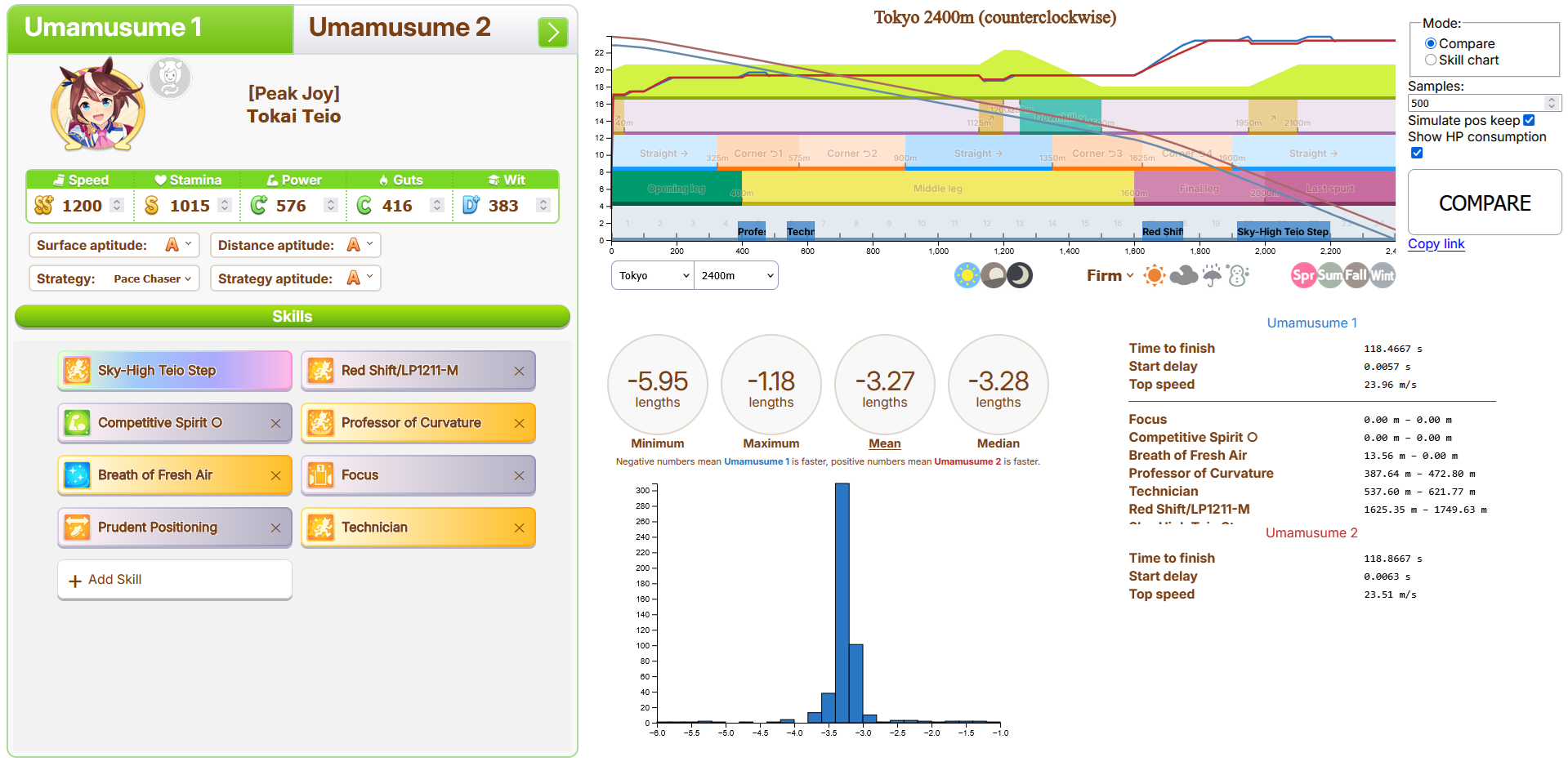Remove the Technician skill
Image resolution: width=1568 pixels, height=766 pixels.
coord(519,528)
